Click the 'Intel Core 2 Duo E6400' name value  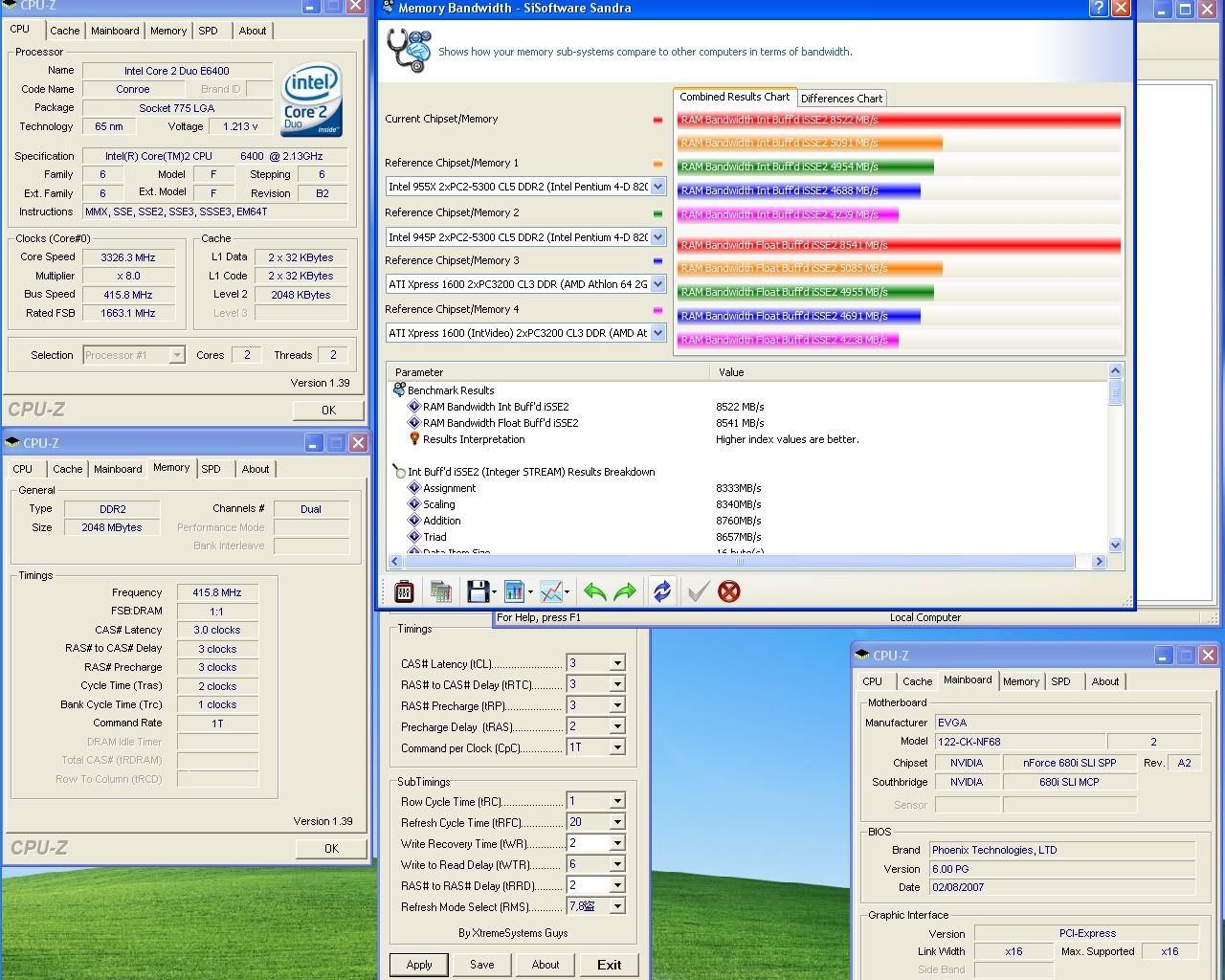[x=177, y=71]
